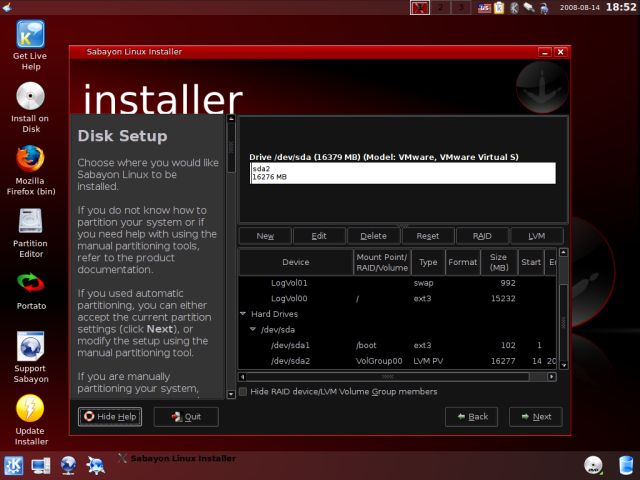Click the sda2 16276 MB drive bar

coord(403,173)
